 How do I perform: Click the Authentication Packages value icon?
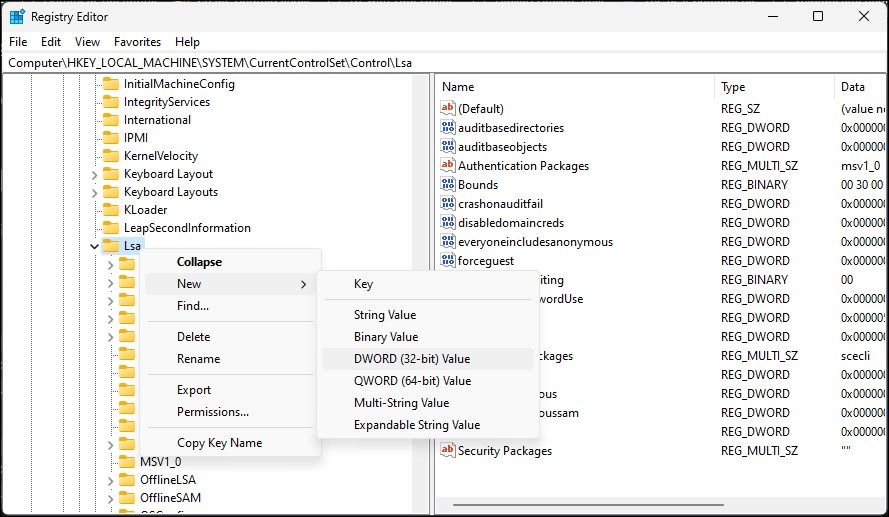point(448,166)
